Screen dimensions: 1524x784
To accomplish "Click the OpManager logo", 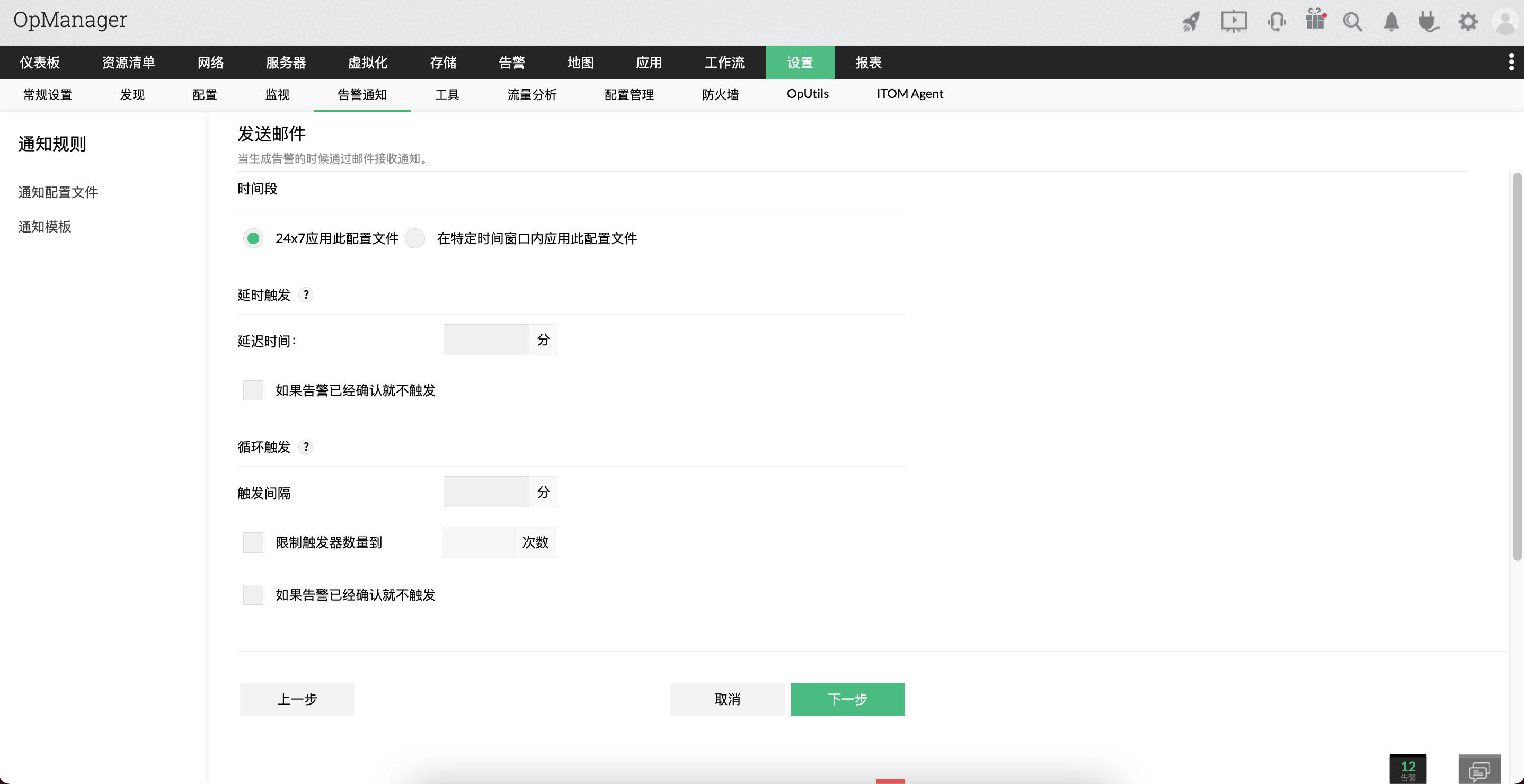I will tap(70, 20).
